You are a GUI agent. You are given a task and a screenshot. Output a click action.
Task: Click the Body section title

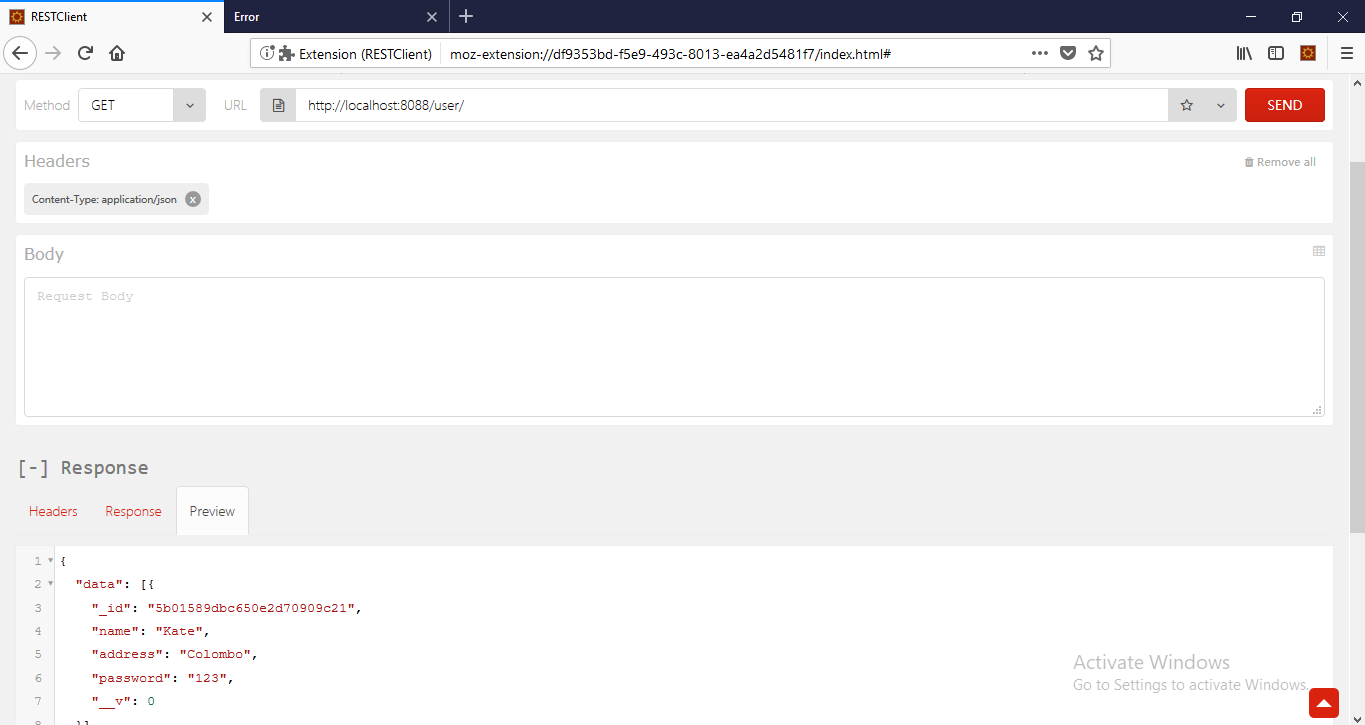click(44, 254)
